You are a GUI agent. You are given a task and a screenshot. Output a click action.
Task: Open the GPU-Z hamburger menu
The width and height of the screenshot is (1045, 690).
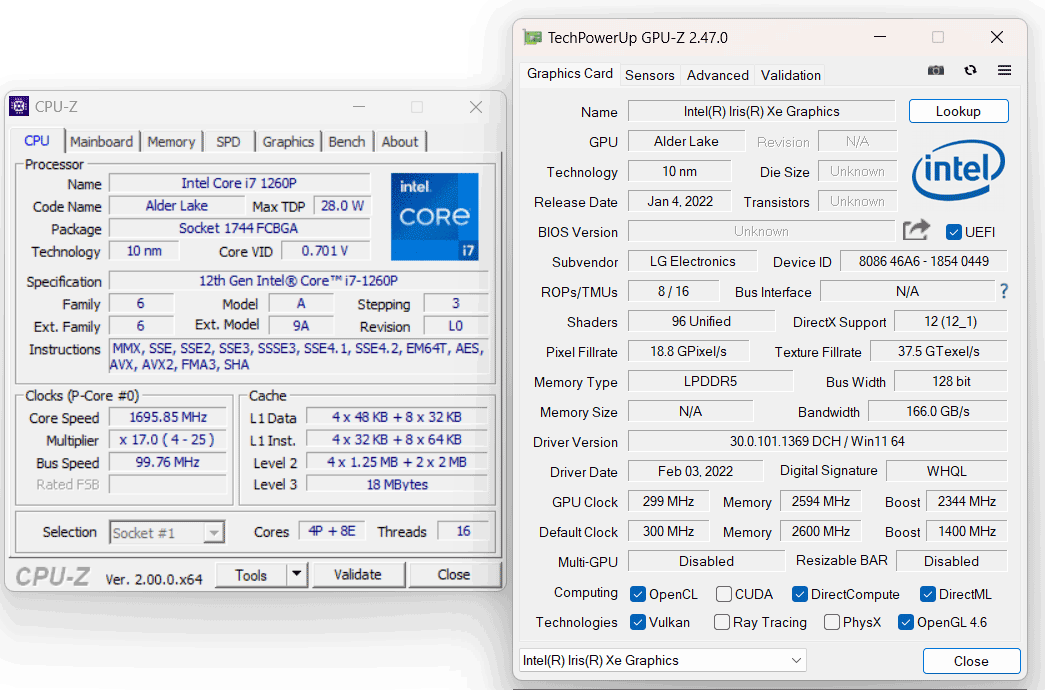coord(1004,70)
